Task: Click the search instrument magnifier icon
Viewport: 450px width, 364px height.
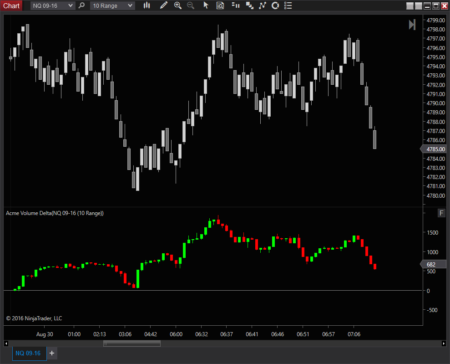Action: (x=82, y=5)
